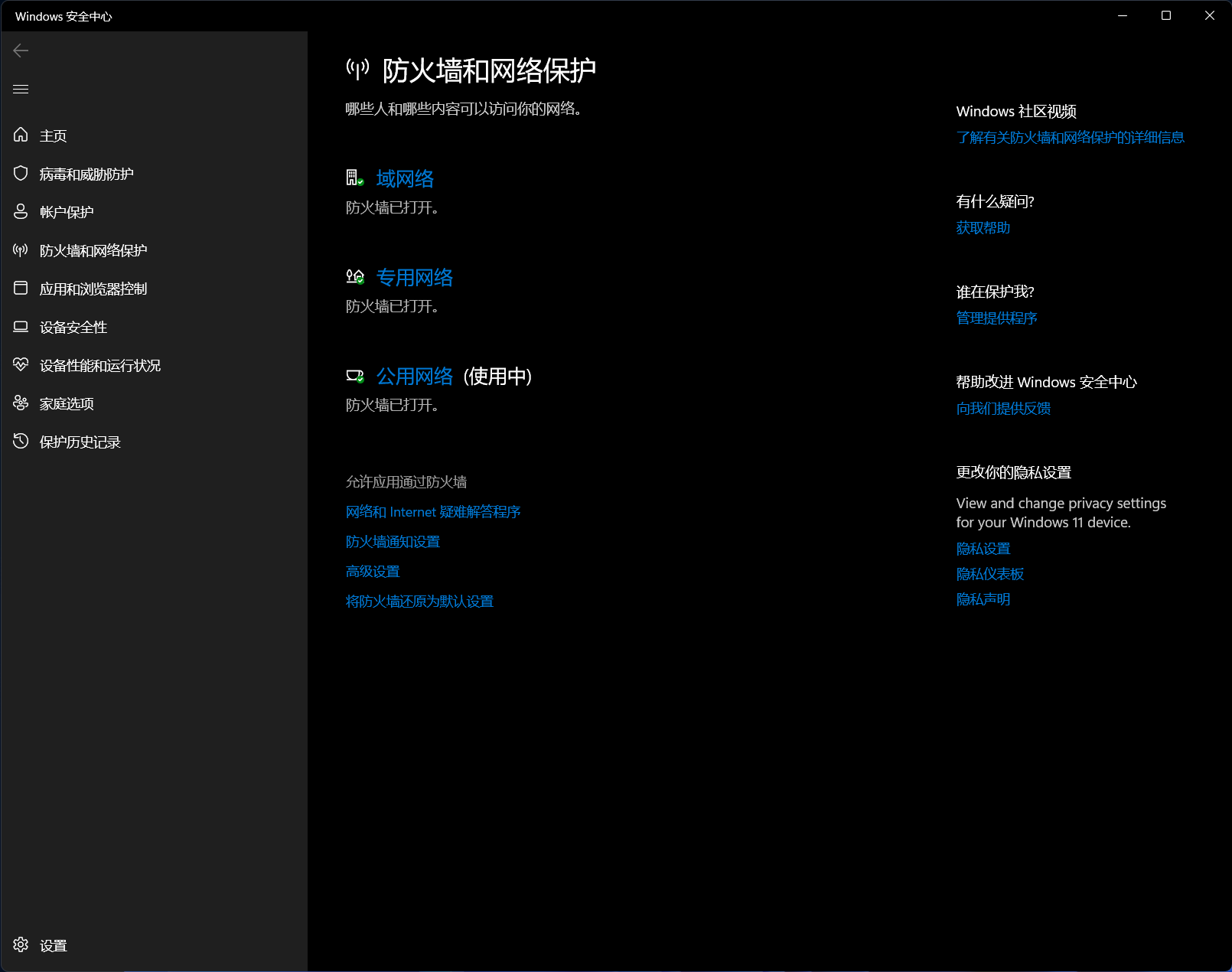Open 公用网络 (使用中) settings

click(414, 377)
